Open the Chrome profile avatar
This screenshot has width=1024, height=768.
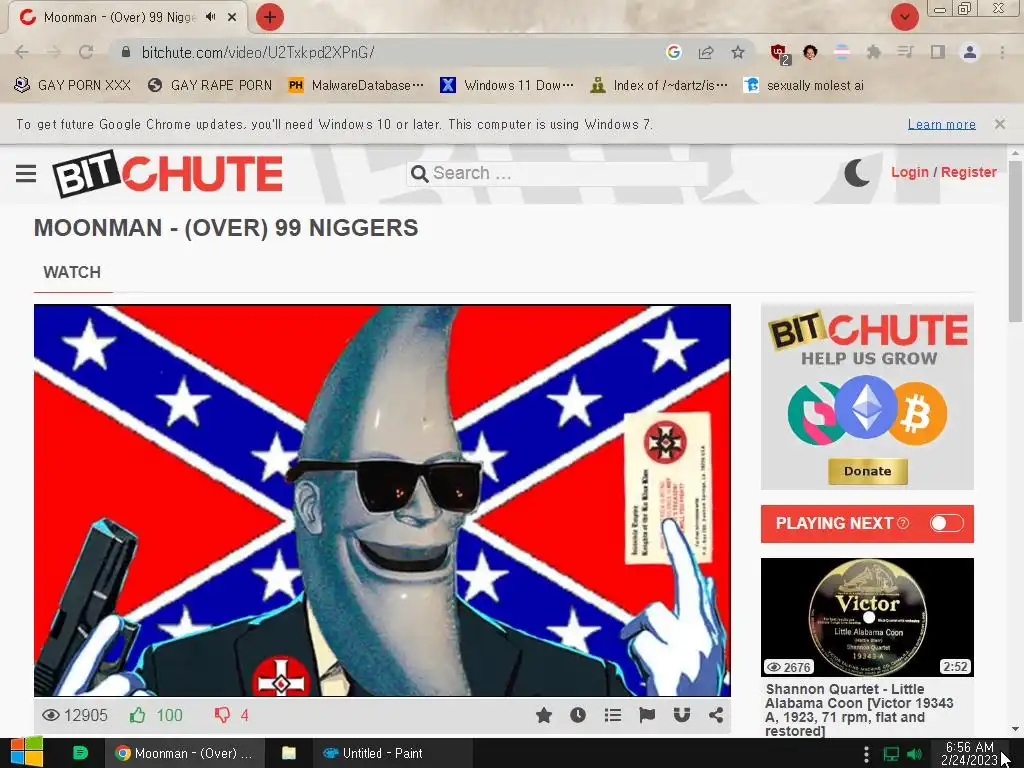(970, 52)
